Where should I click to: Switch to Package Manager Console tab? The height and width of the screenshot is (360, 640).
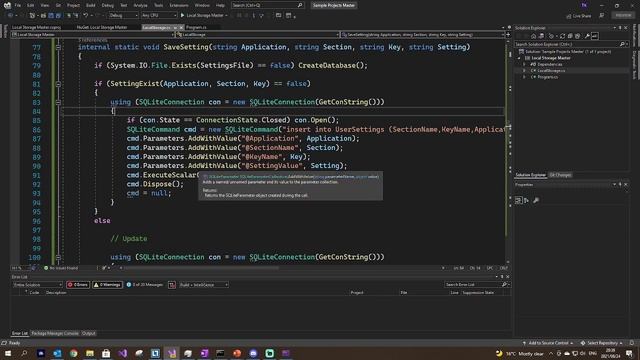[55, 333]
